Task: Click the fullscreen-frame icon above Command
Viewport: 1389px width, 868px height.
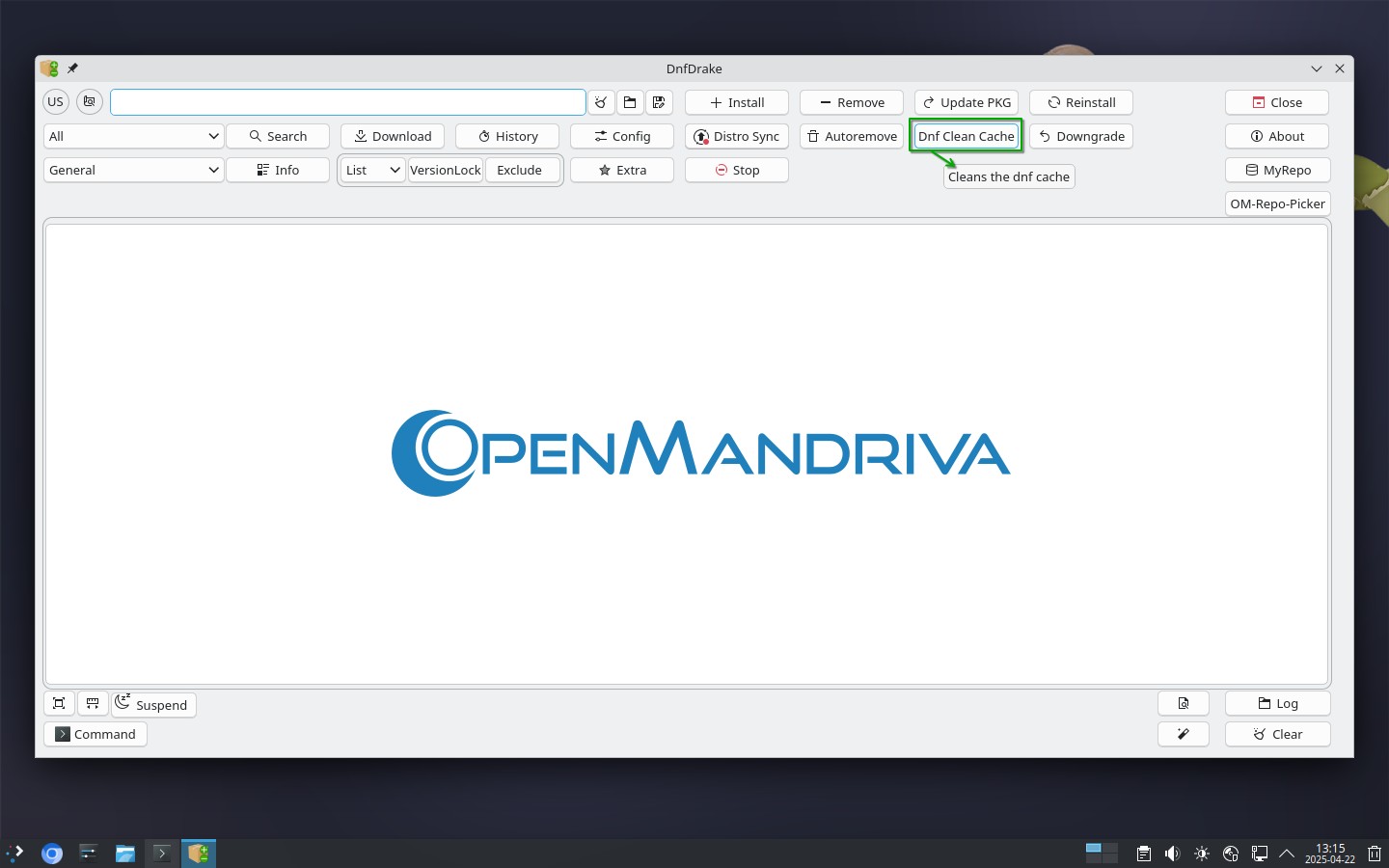Action: tap(59, 703)
